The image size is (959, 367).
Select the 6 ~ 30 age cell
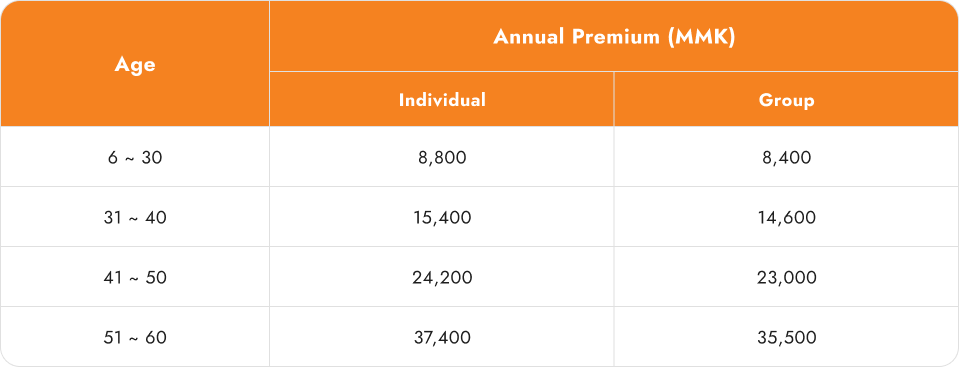pyautogui.click(x=135, y=158)
